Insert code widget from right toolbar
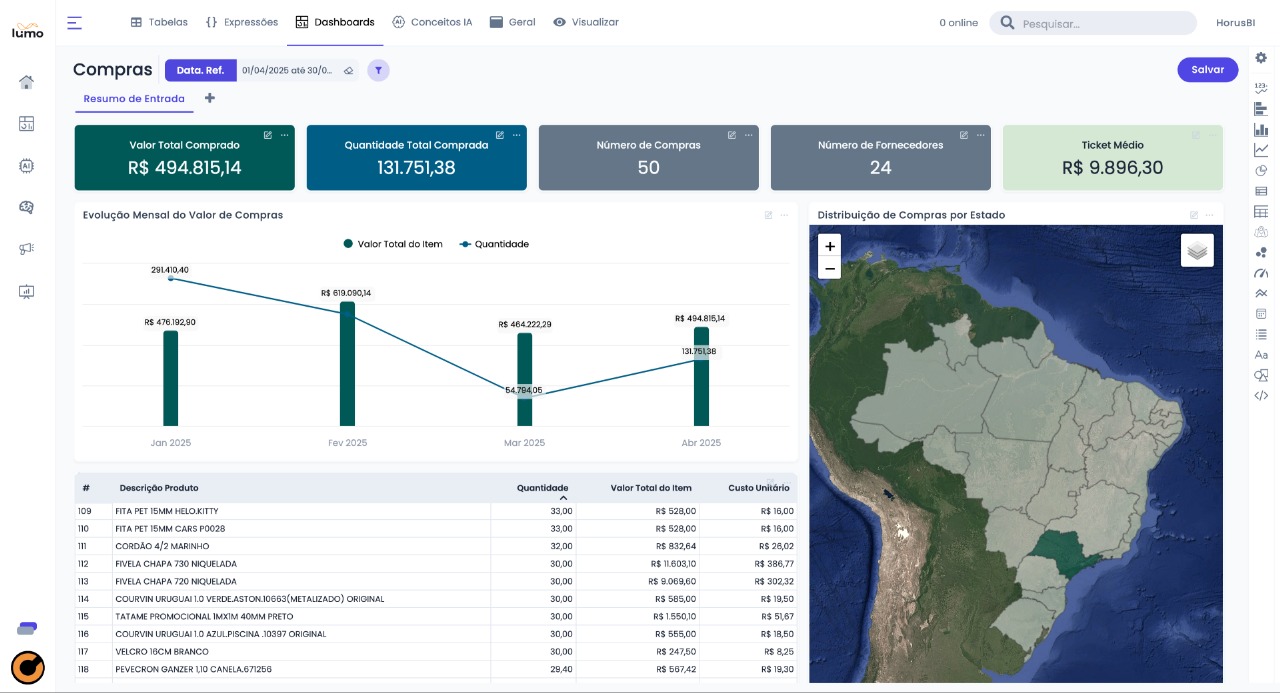This screenshot has height=693, width=1280. coord(1261,396)
